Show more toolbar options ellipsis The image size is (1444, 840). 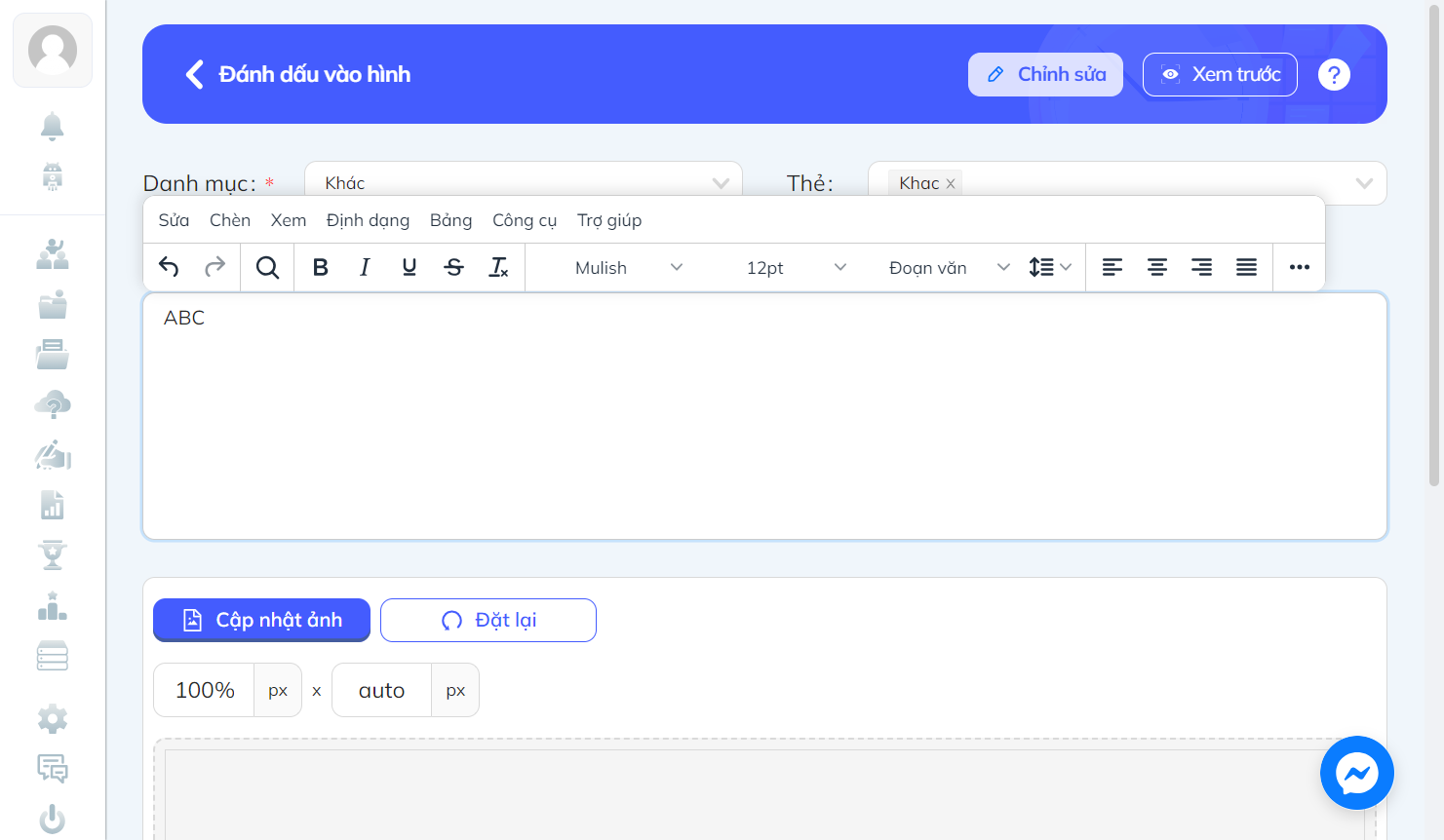tap(1300, 267)
